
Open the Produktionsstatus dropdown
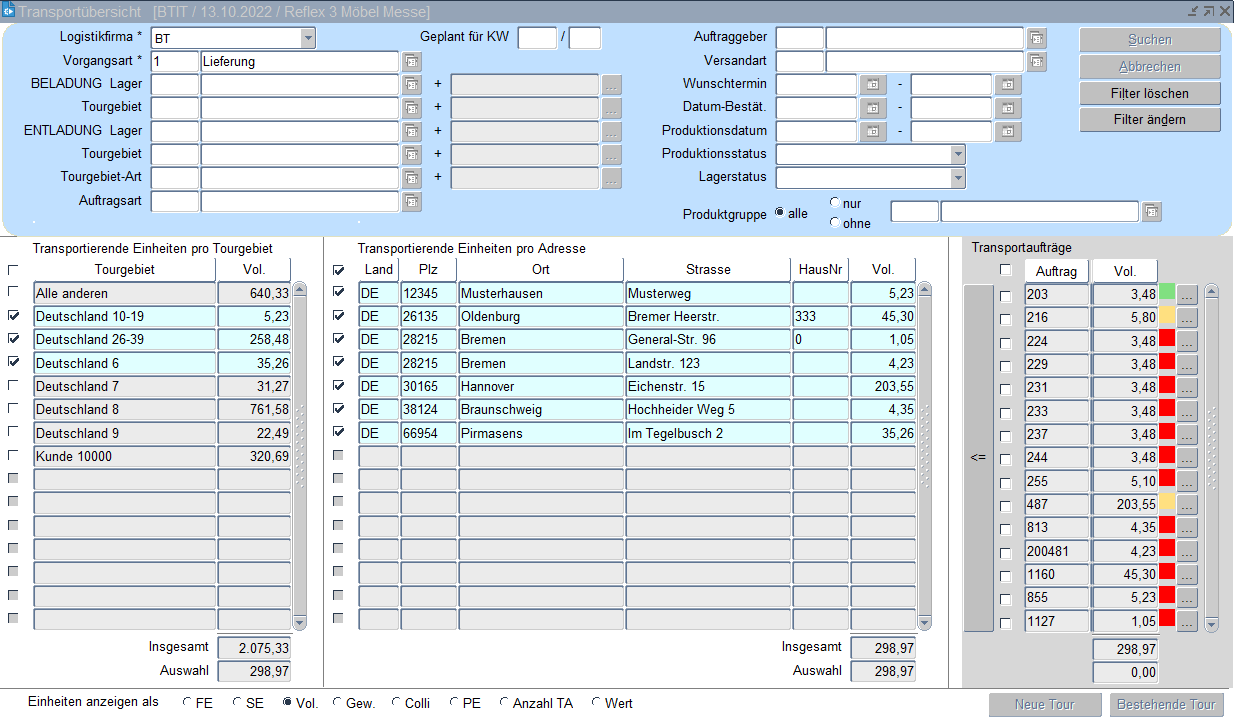pos(958,155)
